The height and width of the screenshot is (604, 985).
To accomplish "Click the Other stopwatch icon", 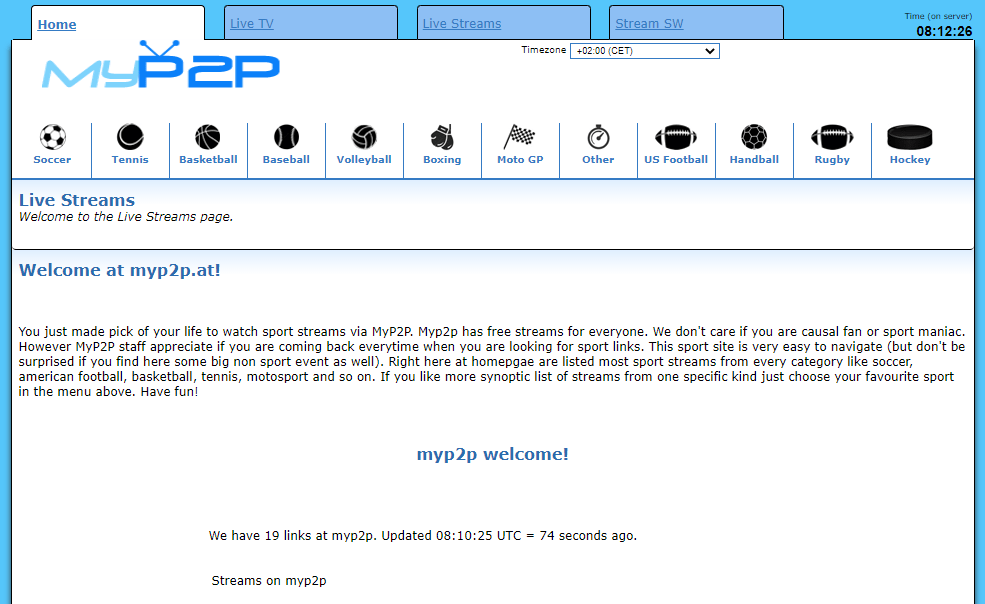I will (598, 137).
